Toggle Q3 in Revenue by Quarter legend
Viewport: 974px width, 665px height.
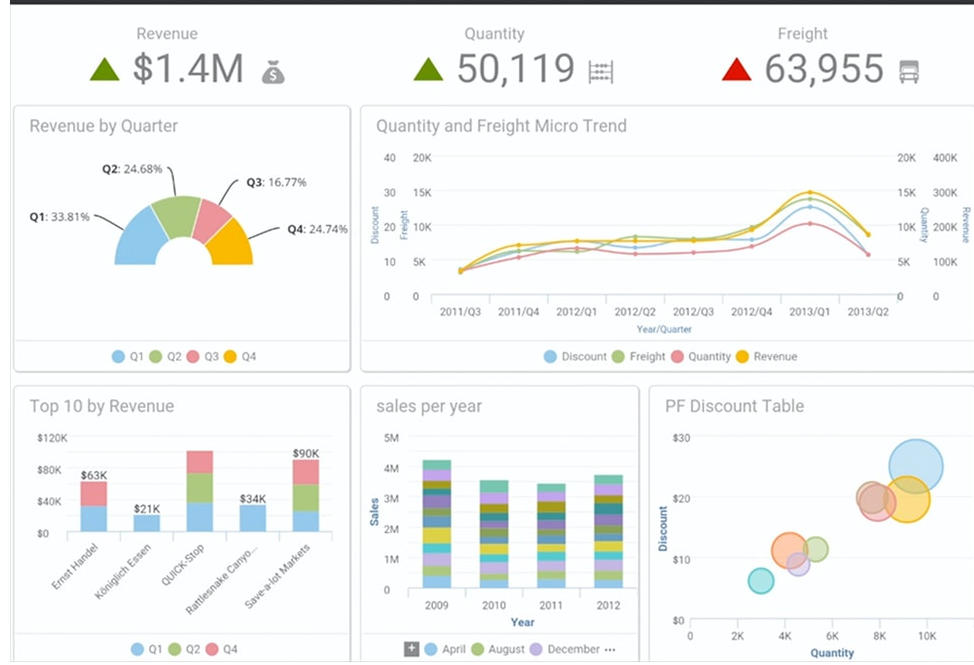[203, 356]
